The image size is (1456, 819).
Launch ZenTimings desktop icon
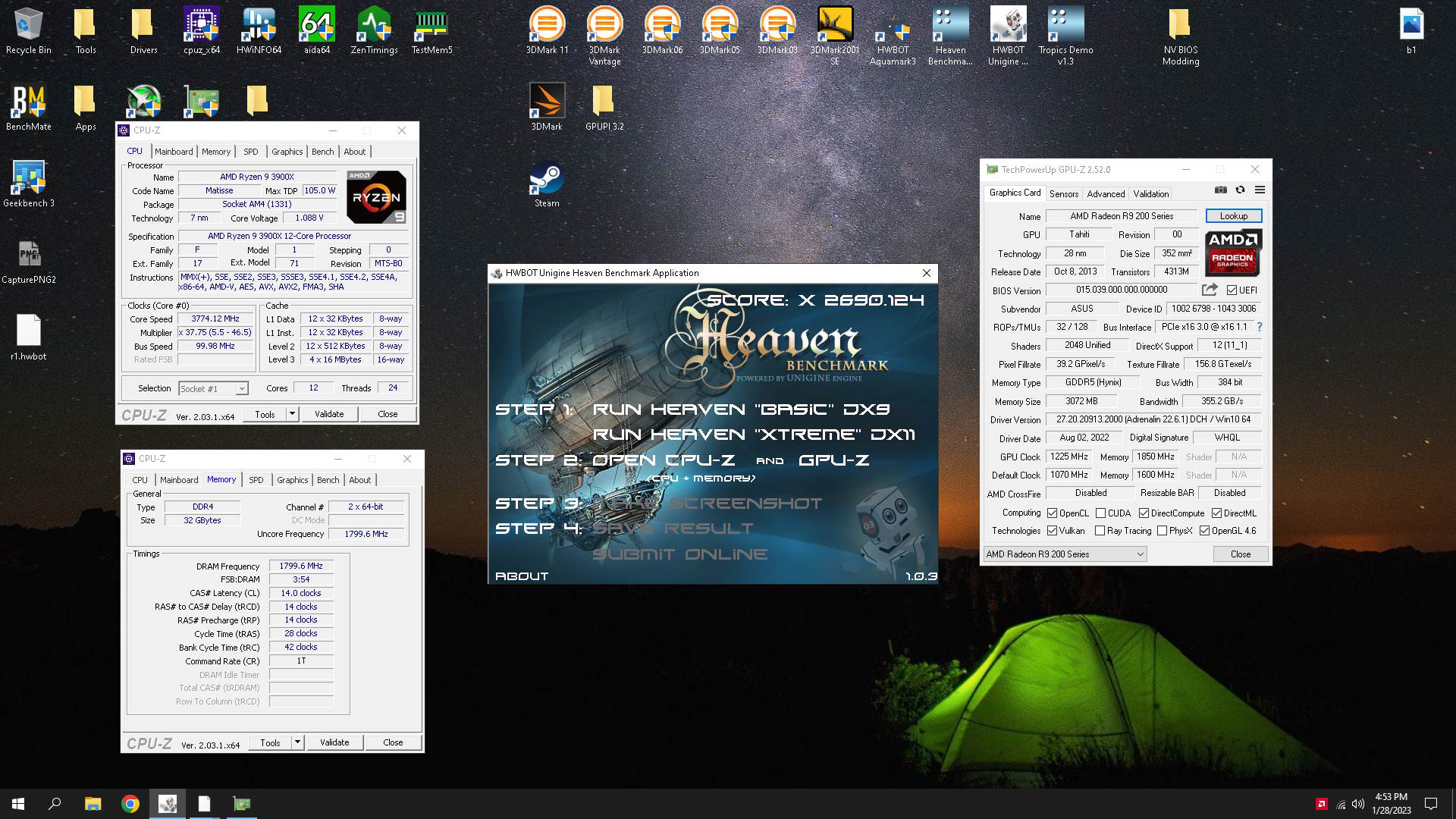[374, 30]
